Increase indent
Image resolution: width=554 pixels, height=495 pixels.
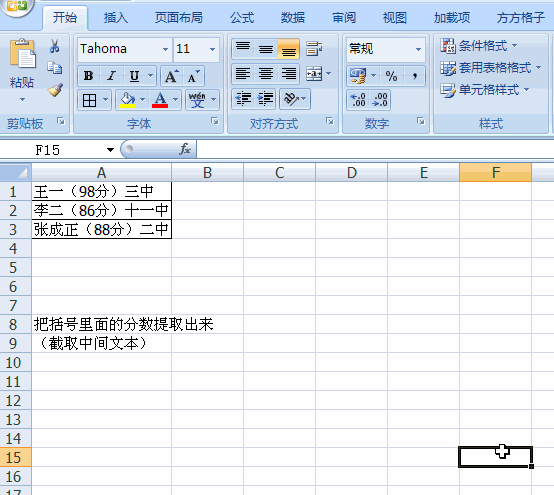(266, 99)
